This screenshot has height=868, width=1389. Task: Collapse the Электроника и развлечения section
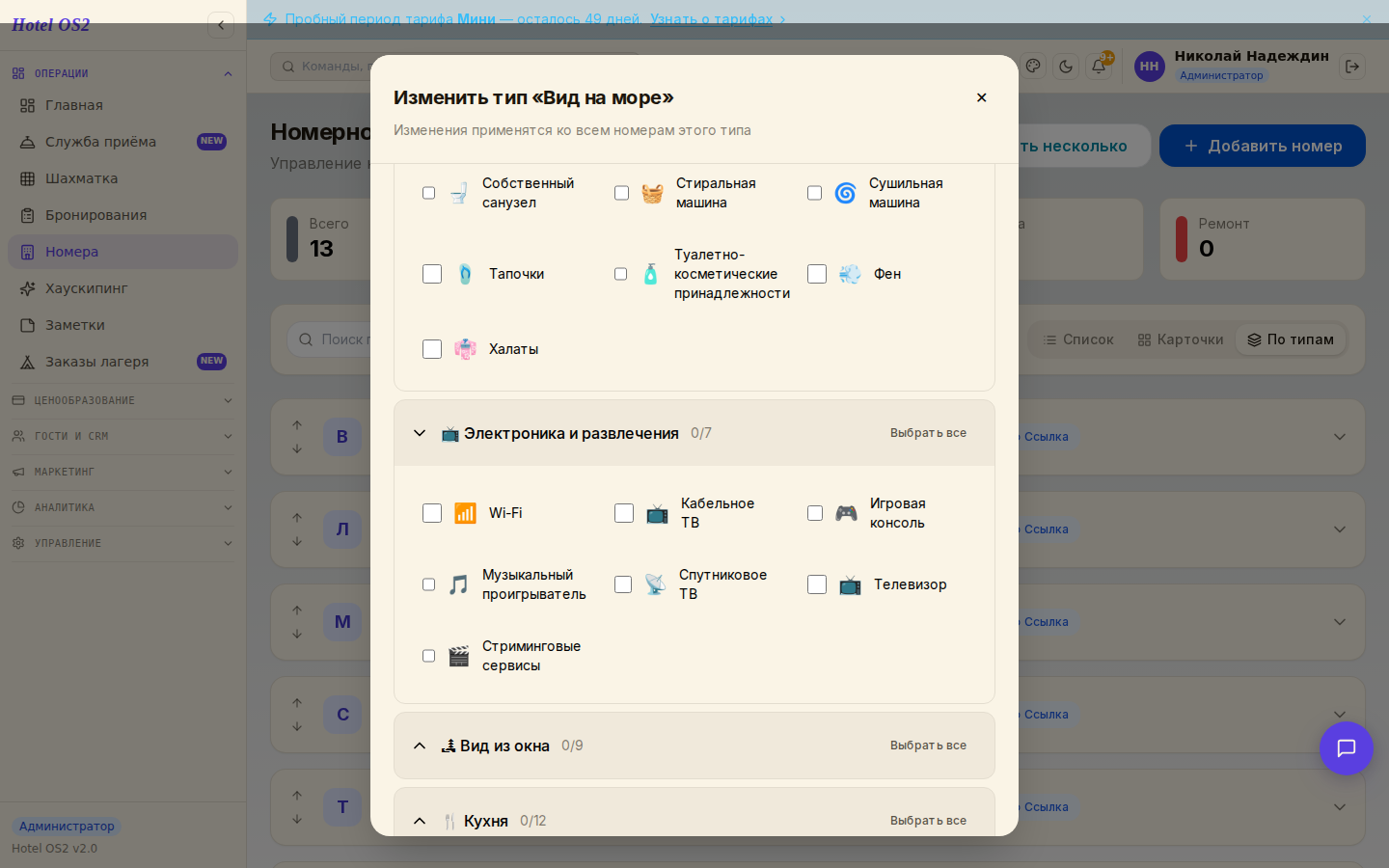pyautogui.click(x=420, y=433)
